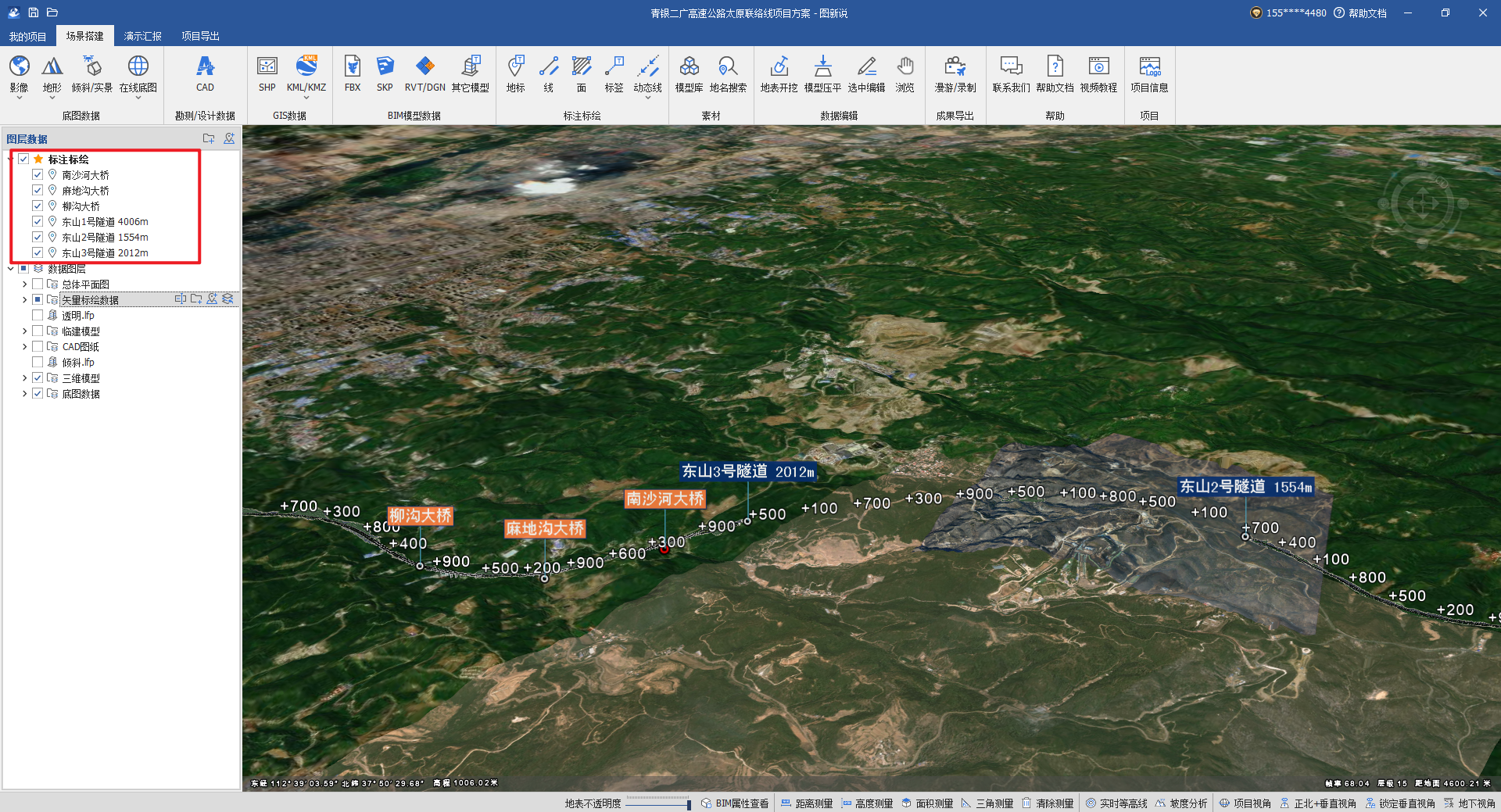Click the 东山3号隧道 label on the map

(x=747, y=471)
